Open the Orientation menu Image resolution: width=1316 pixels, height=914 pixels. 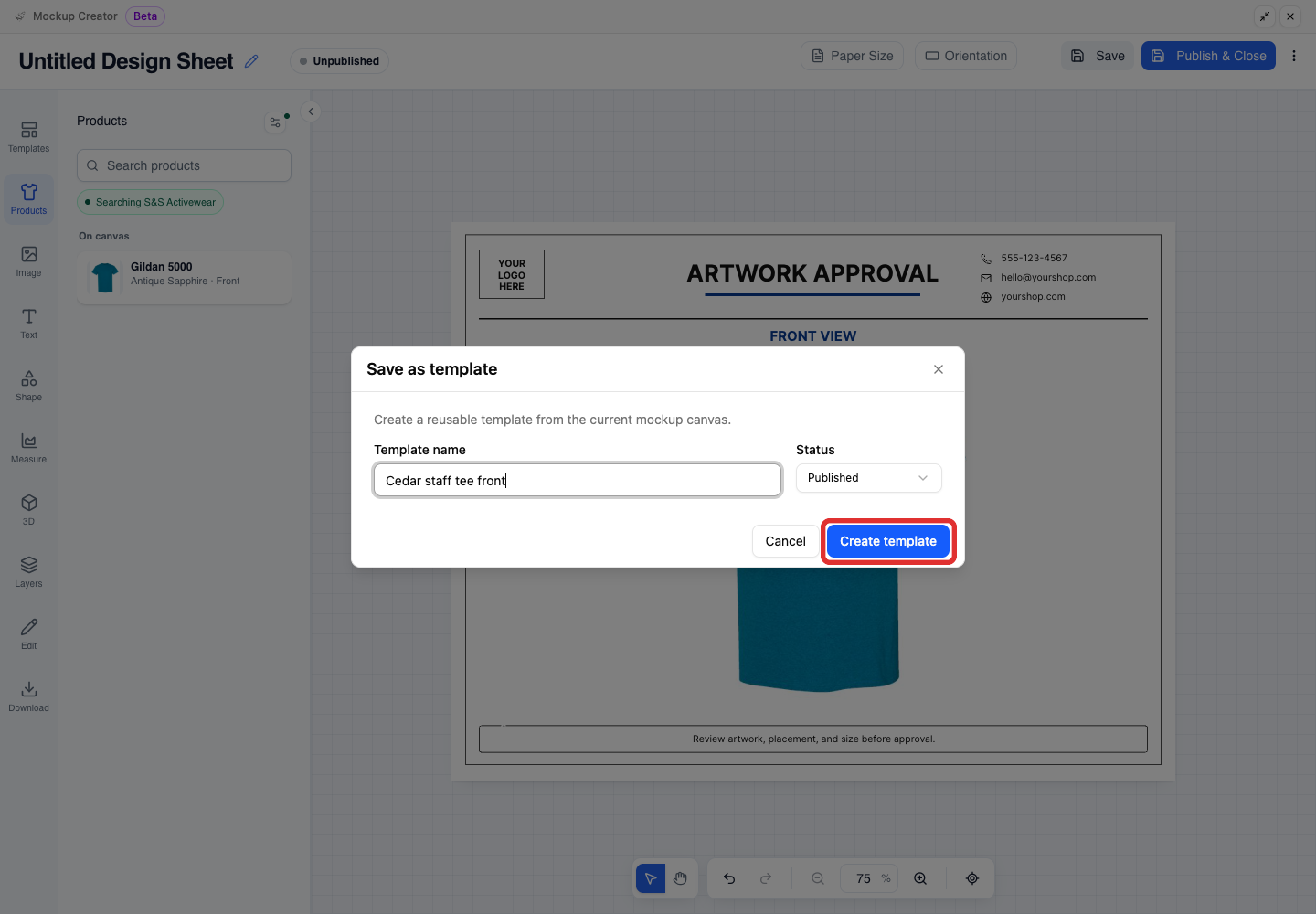[966, 56]
